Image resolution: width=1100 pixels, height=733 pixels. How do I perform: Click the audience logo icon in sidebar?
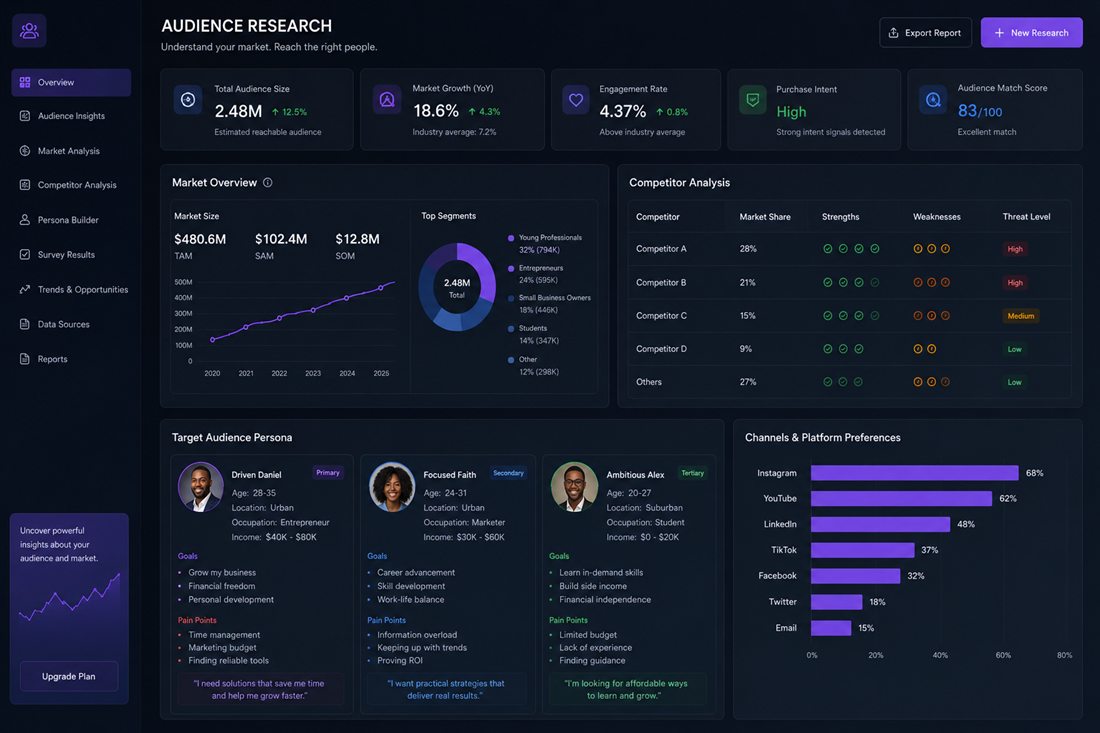pos(29,31)
